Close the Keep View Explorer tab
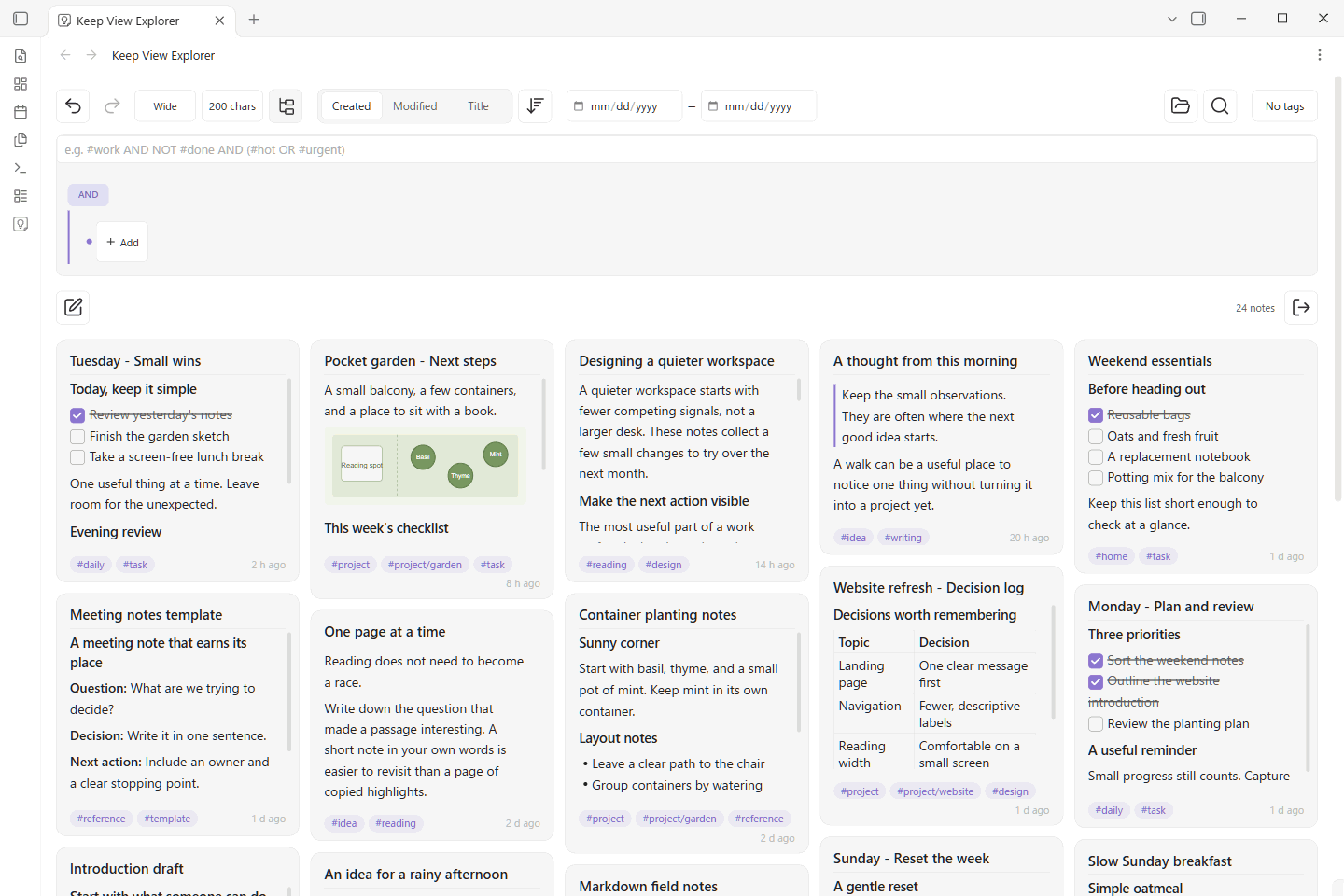The height and width of the screenshot is (896, 1344). coord(219,21)
